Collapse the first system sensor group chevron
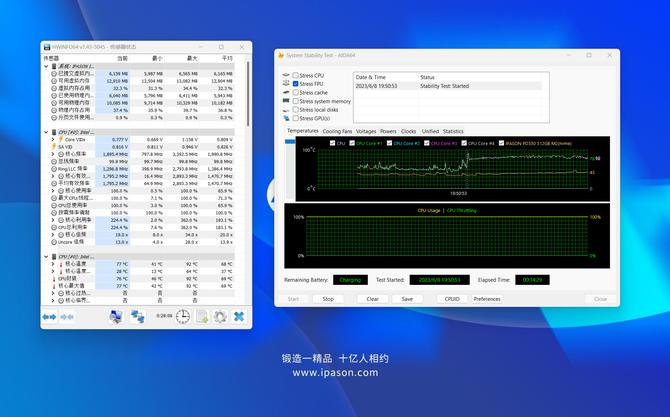Viewport: 670px width, 417px height. pyautogui.click(x=46, y=66)
